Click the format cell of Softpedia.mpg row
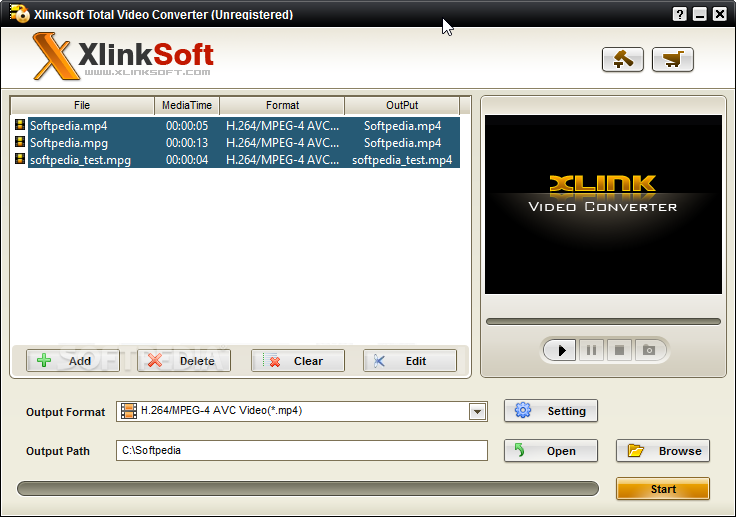Image resolution: width=736 pixels, height=517 pixels. coord(282,143)
